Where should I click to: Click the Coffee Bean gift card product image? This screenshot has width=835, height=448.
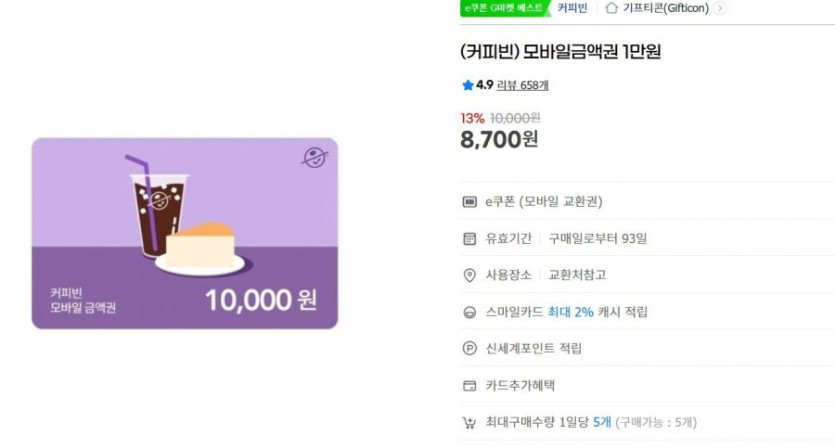(x=185, y=233)
